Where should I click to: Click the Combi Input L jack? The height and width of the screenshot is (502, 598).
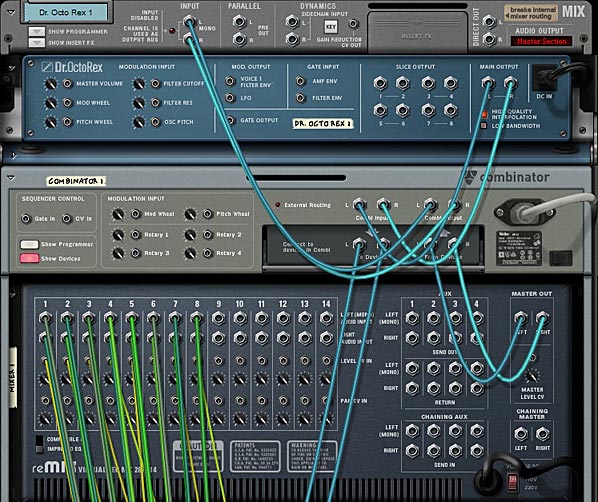[x=359, y=205]
